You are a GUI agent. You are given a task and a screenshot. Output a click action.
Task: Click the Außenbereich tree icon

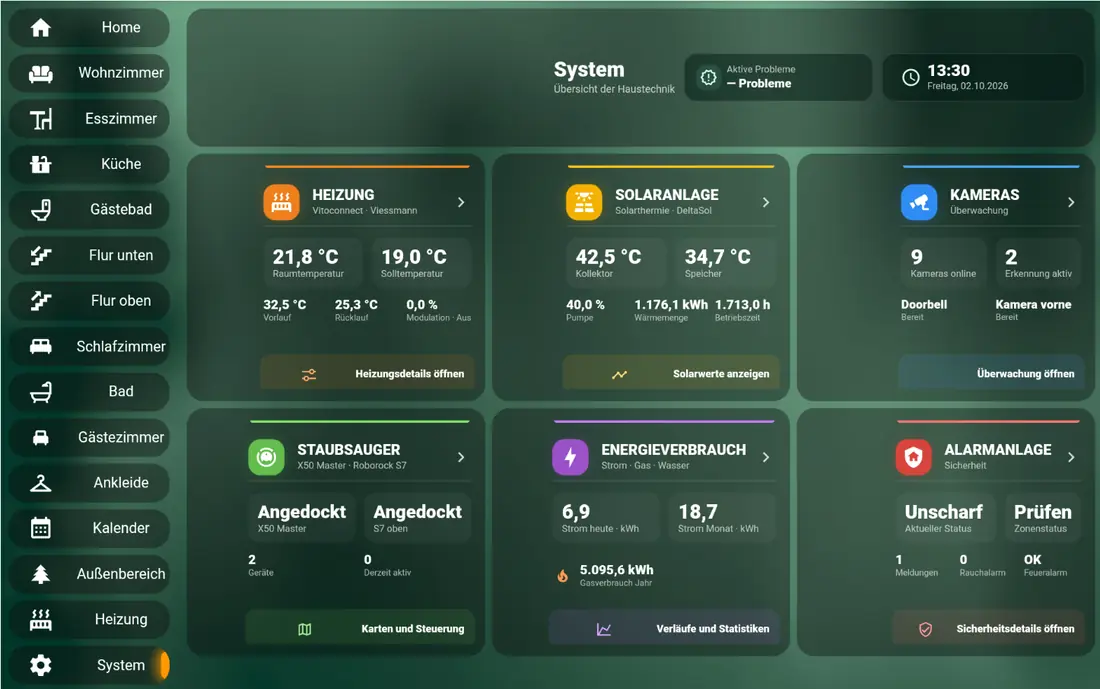tap(41, 574)
